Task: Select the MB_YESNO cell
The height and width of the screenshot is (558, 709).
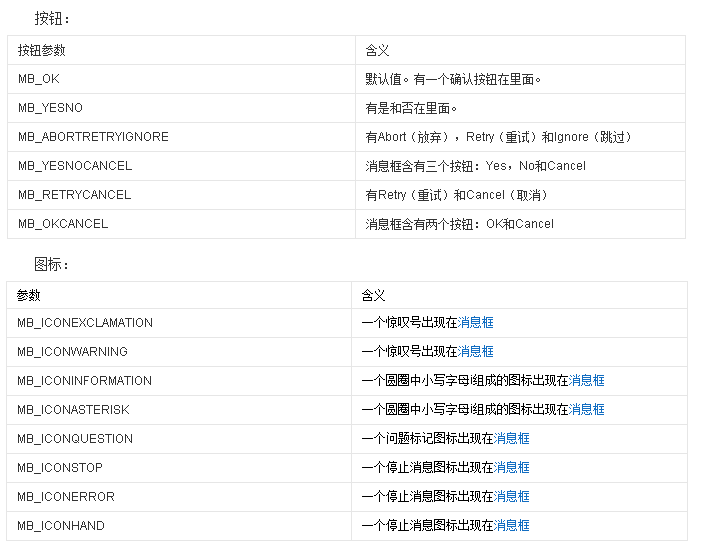Action: [x=181, y=108]
